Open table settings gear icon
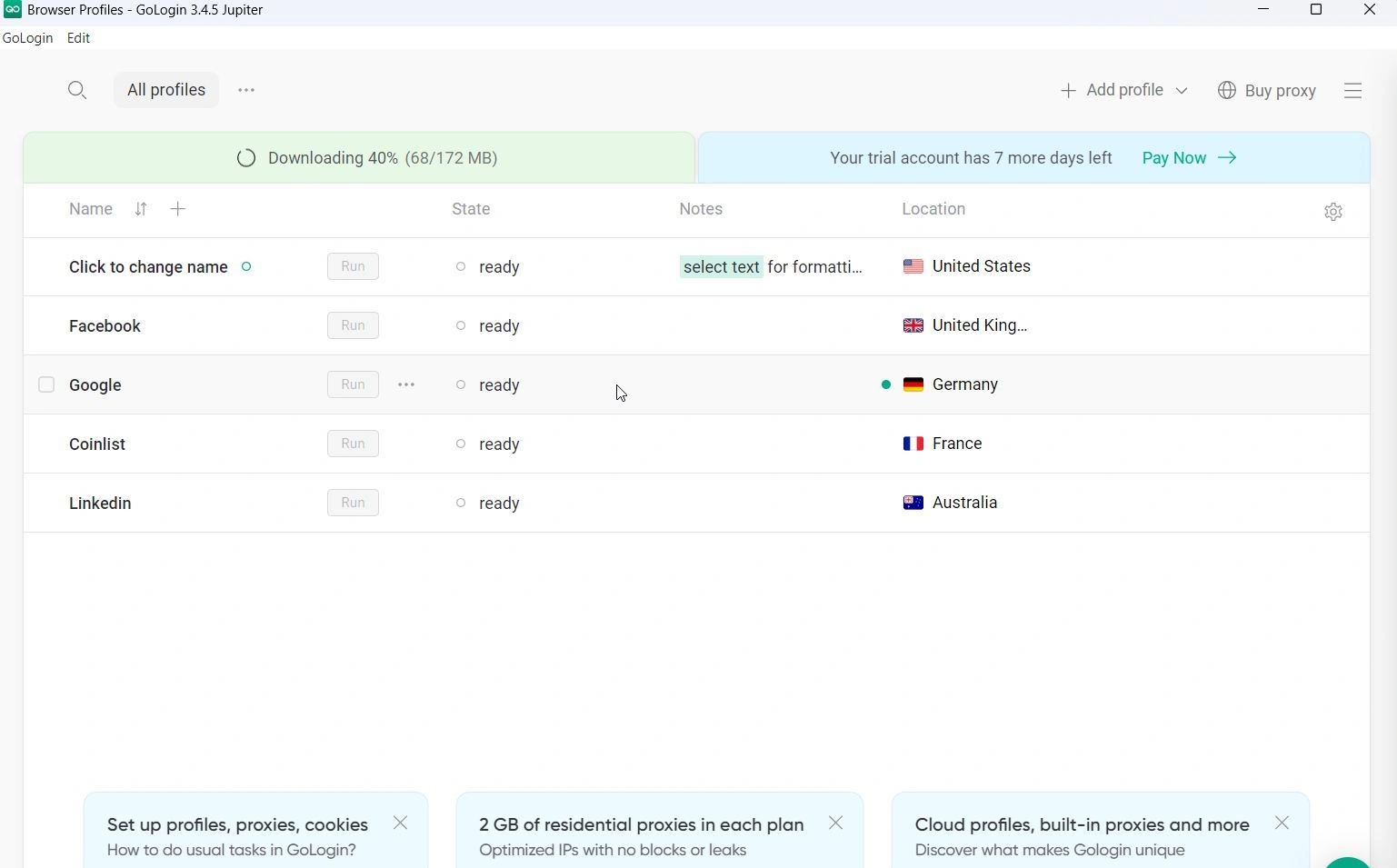The width and height of the screenshot is (1397, 868). 1332,212
